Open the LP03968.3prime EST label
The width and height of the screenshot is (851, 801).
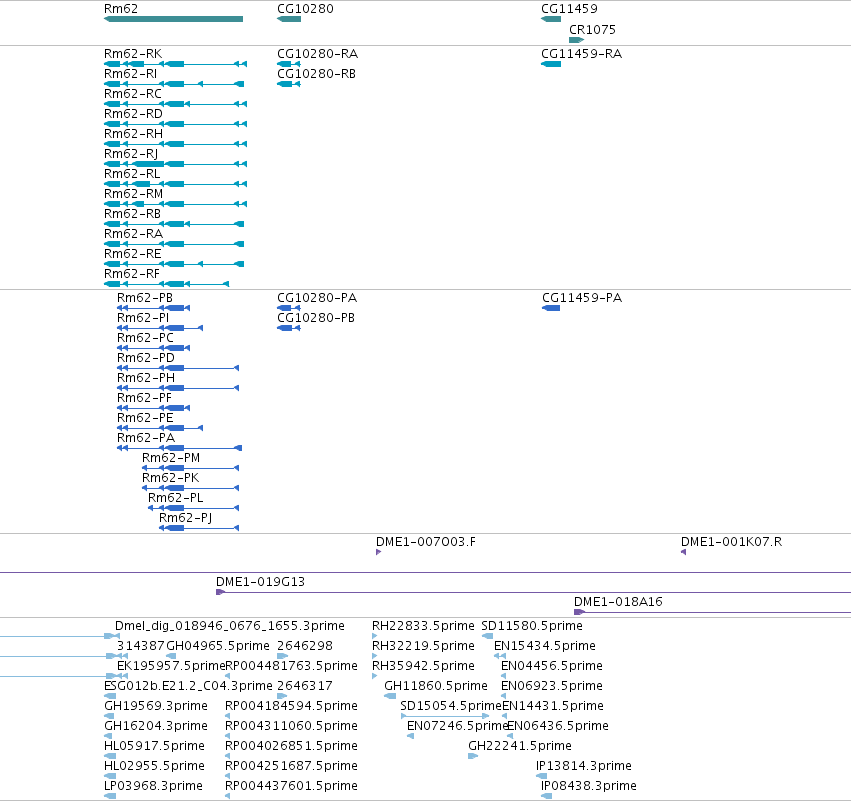click(153, 786)
